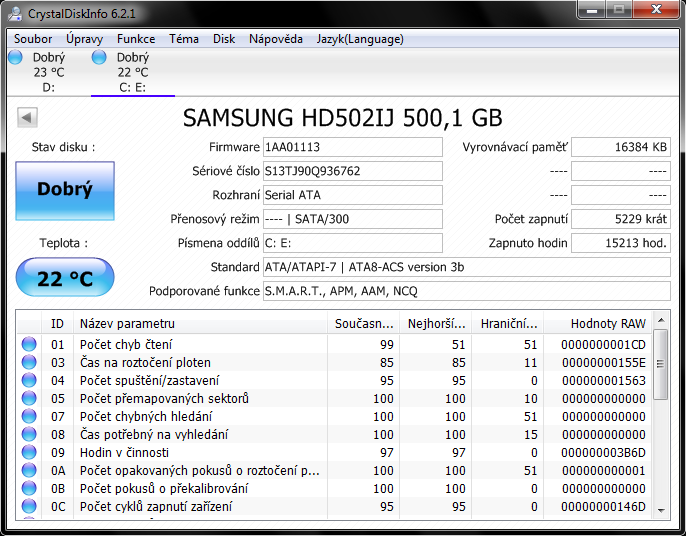686x536 pixels.
Task: Click status orb for attribute 05 remapped sectors
Action: click(29, 399)
